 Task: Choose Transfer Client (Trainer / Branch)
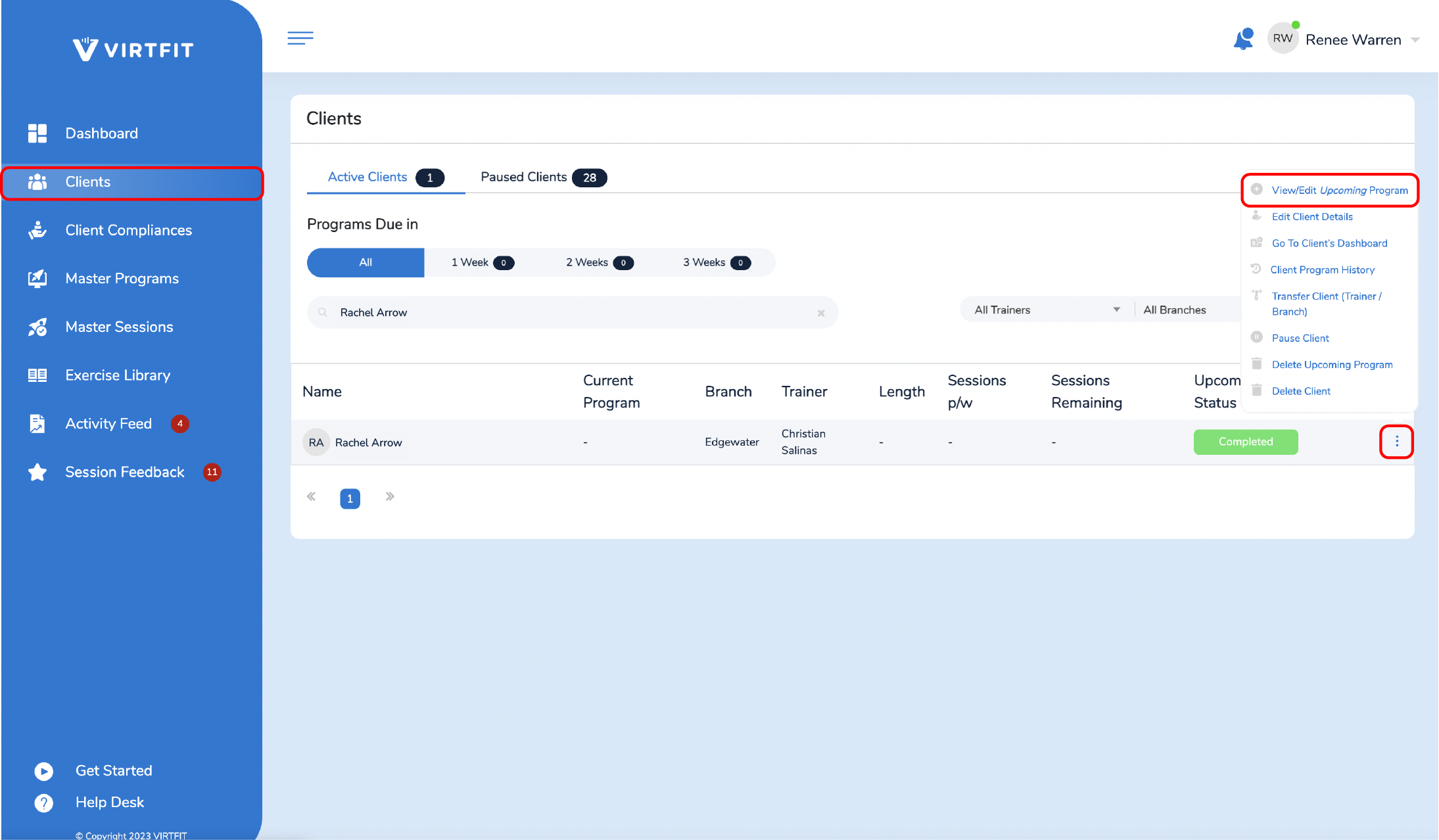(x=1326, y=304)
